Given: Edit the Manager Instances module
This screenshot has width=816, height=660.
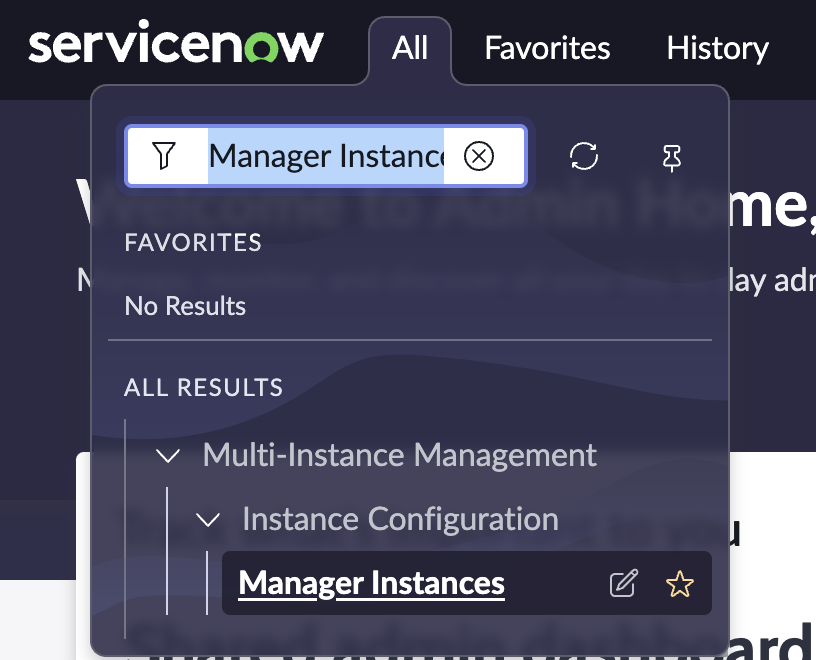Looking at the screenshot, I should [x=623, y=583].
